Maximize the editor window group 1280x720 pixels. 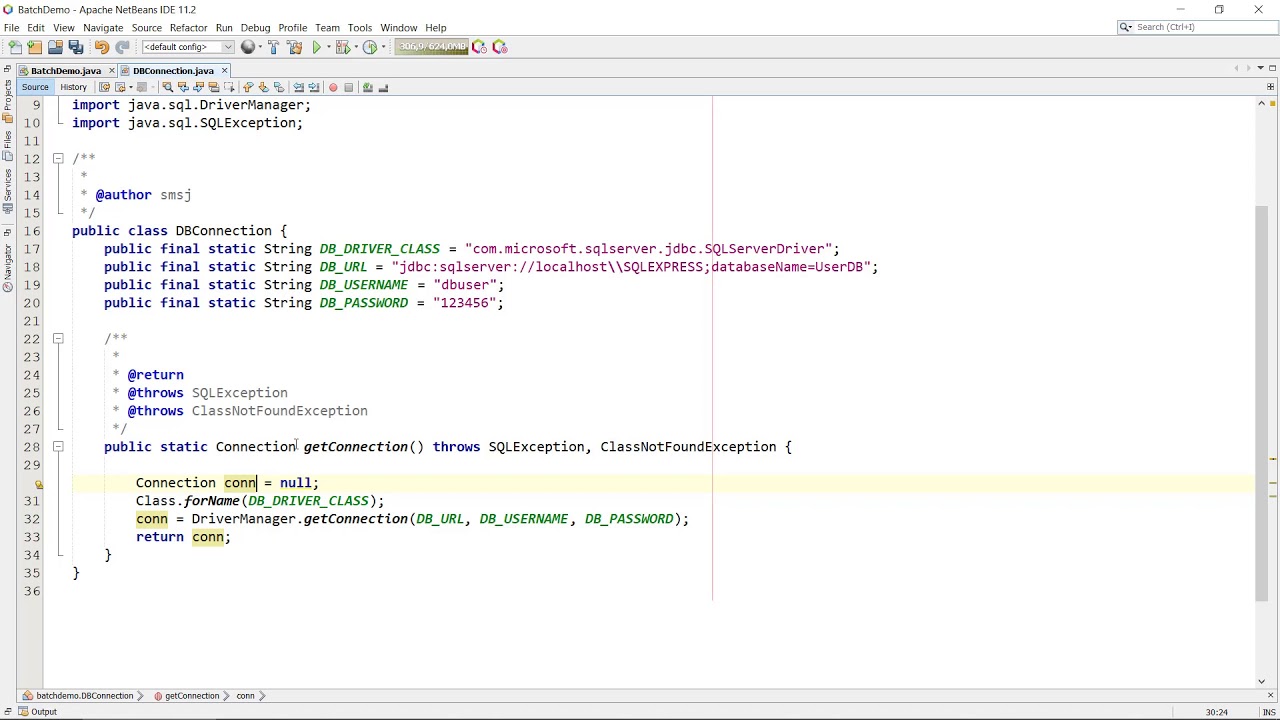(x=1272, y=68)
